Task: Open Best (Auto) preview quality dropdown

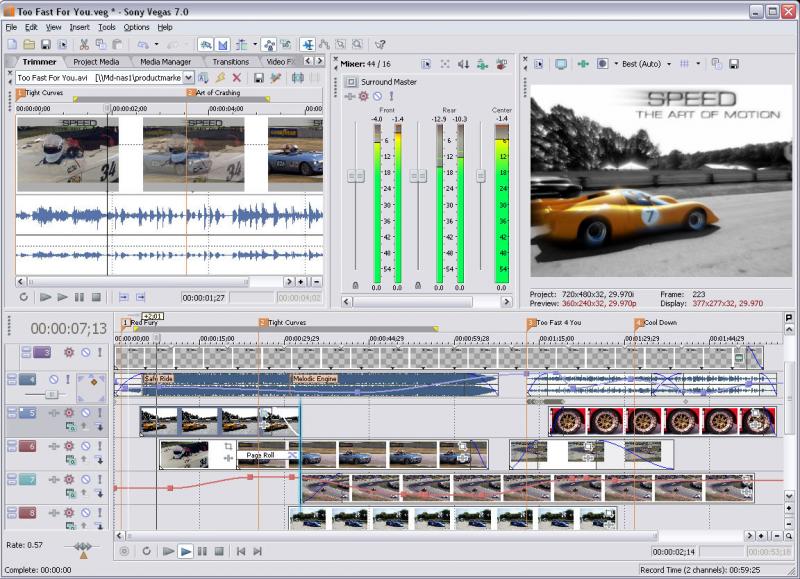Action: [x=669, y=64]
